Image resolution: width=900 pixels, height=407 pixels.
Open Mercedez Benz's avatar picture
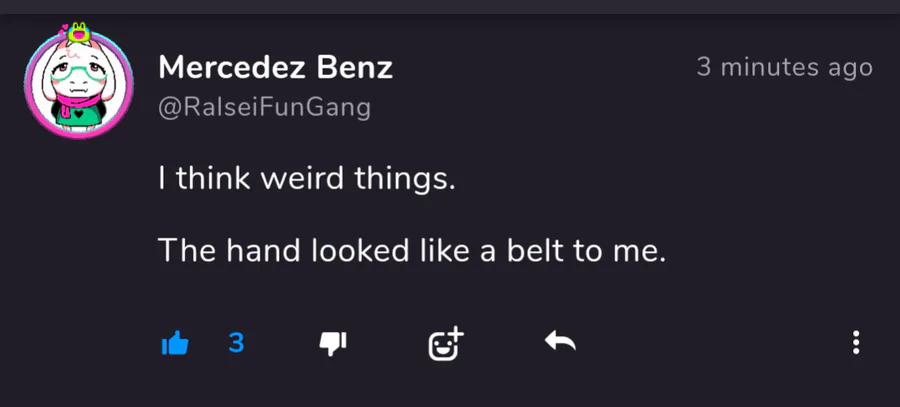pos(79,83)
